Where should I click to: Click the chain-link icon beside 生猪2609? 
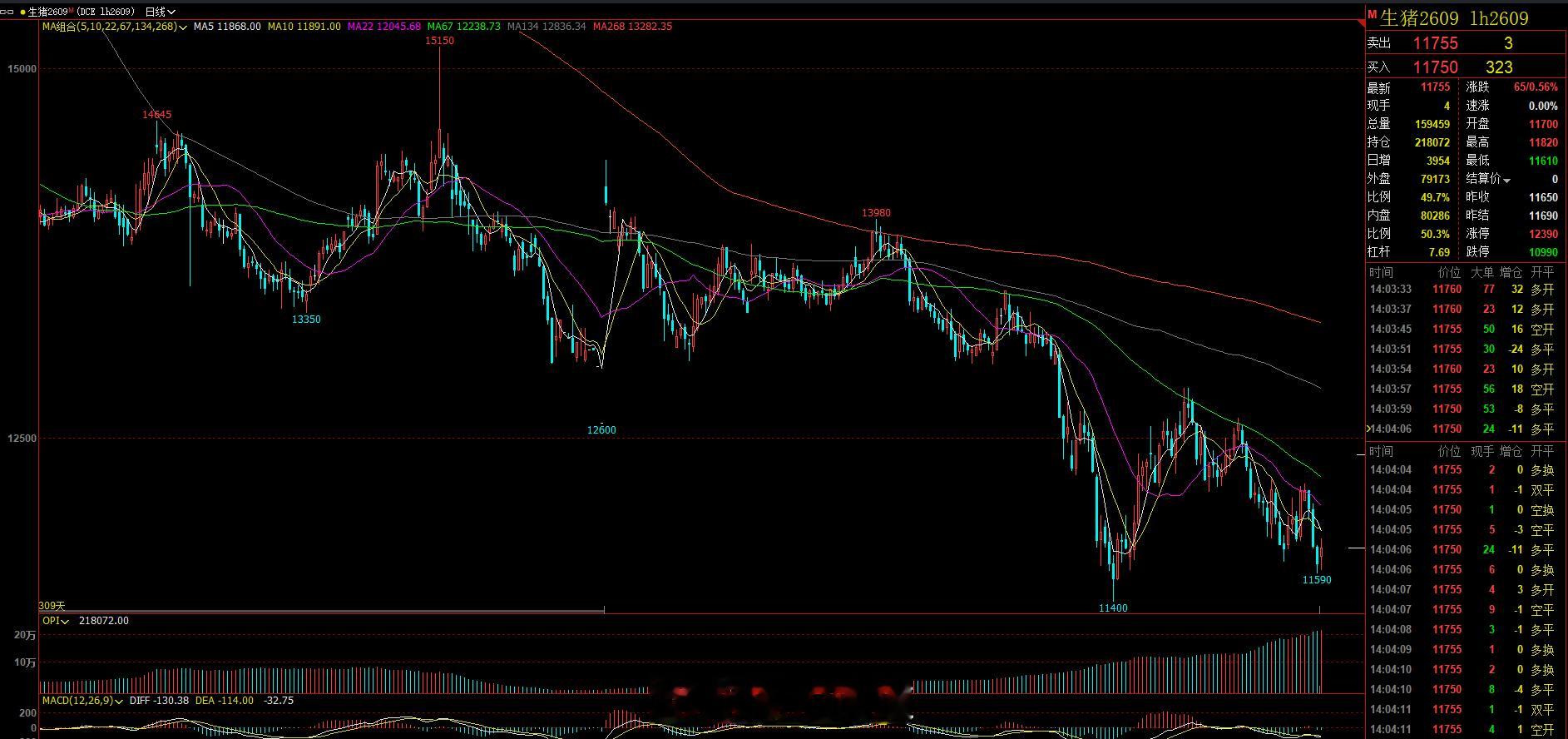coord(8,12)
